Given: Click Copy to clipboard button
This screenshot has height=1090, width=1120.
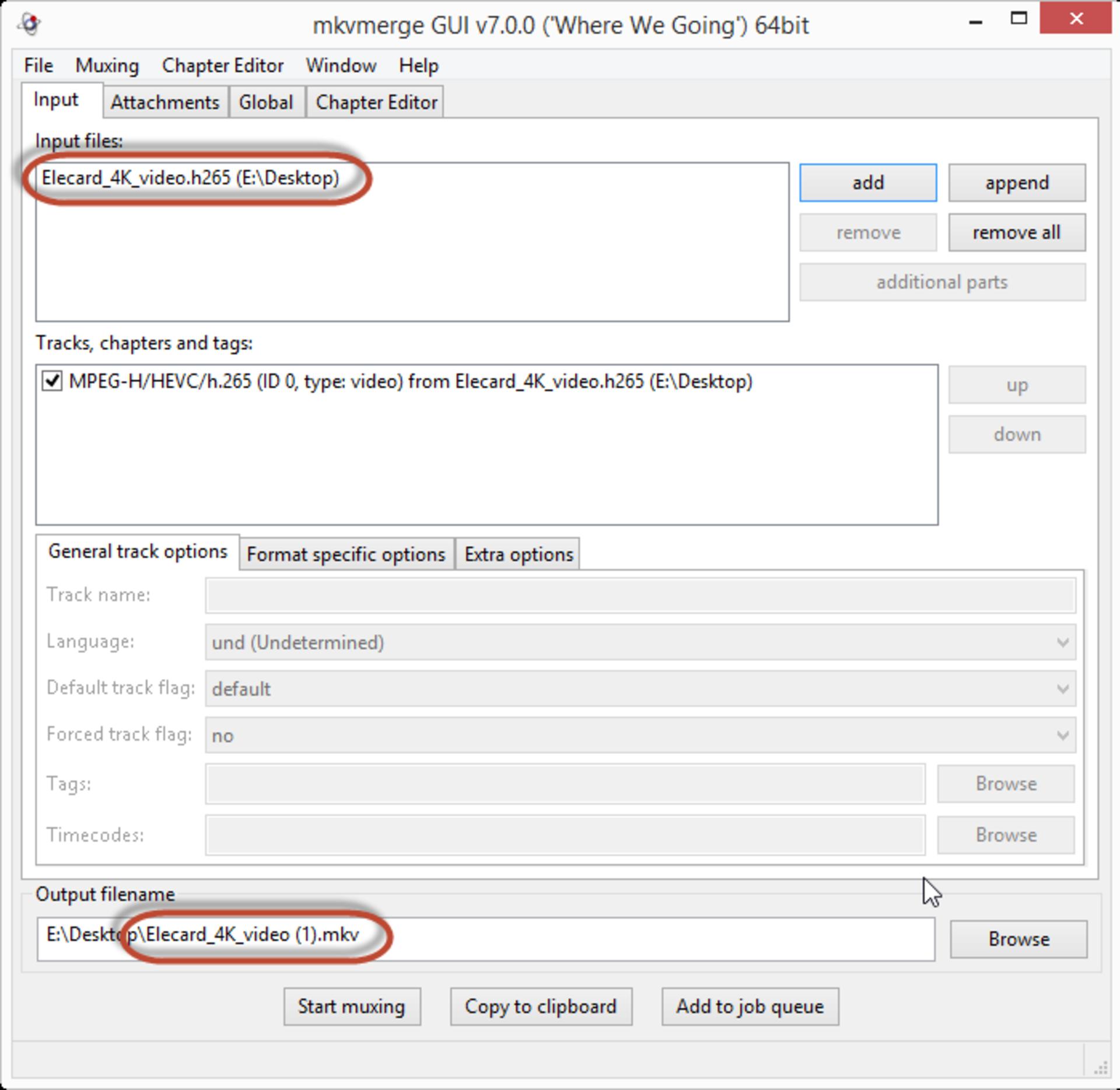Looking at the screenshot, I should click(x=541, y=1007).
